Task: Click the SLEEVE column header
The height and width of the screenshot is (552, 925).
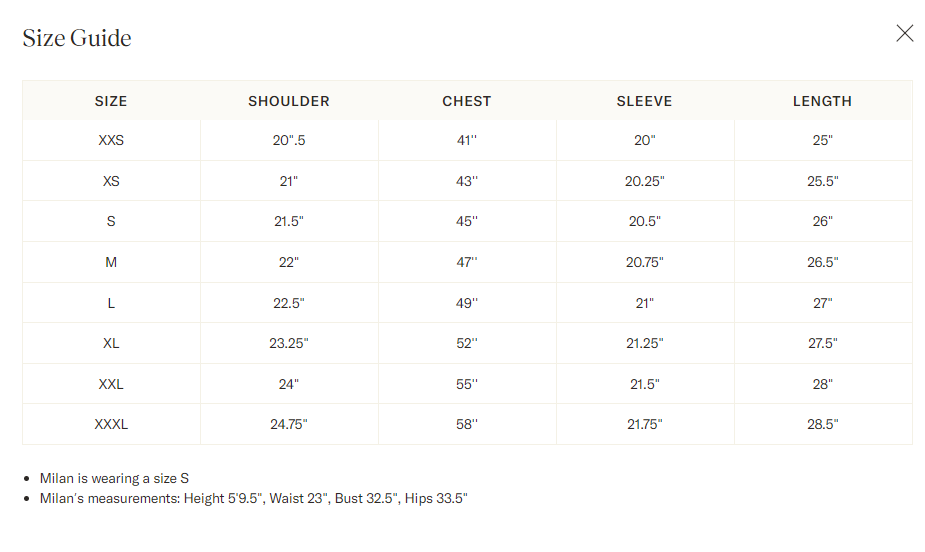Action: tap(644, 101)
